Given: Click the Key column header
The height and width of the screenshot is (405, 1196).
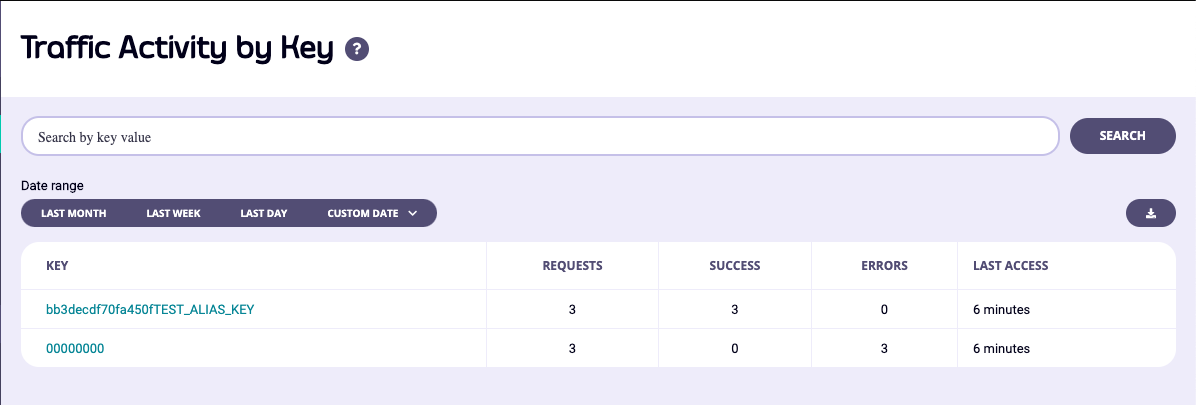Looking at the screenshot, I should coord(57,266).
